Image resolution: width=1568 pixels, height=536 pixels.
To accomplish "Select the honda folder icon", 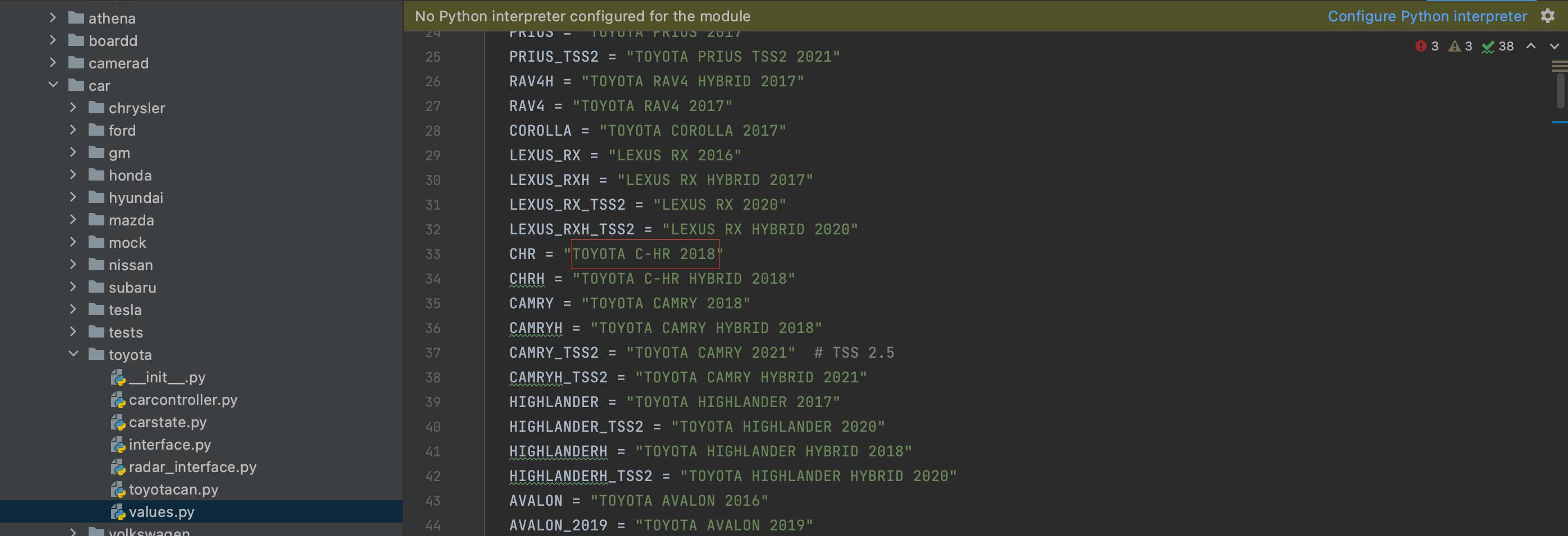I will pyautogui.click(x=96, y=175).
